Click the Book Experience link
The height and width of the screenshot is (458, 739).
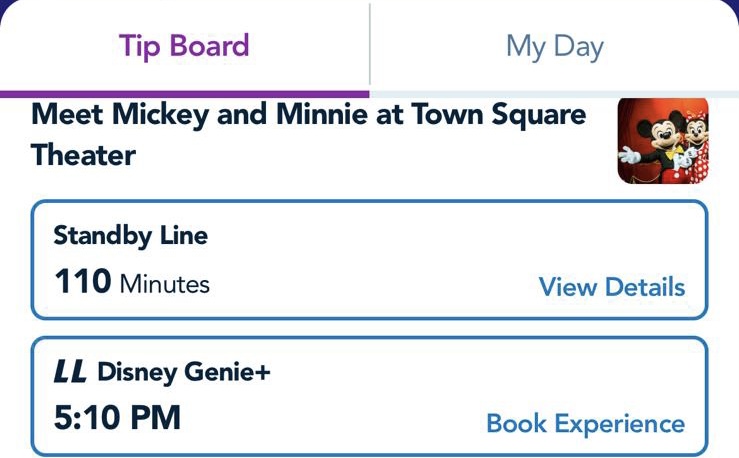click(x=585, y=423)
